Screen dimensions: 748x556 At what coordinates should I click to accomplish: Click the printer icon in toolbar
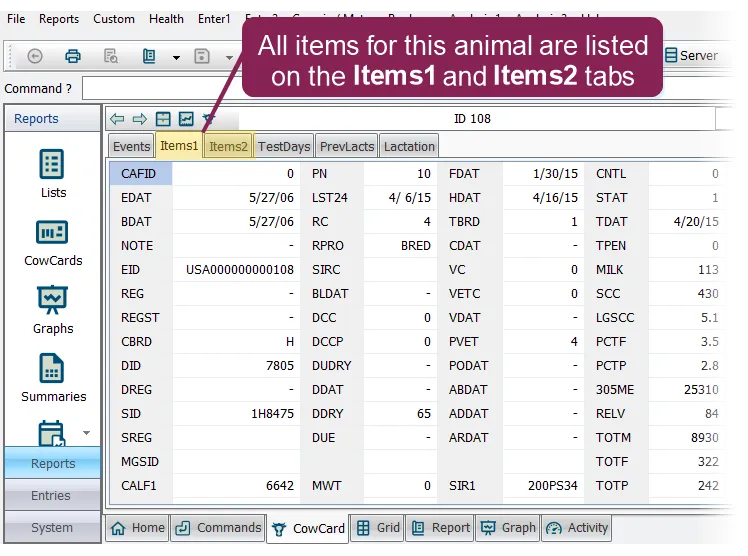click(73, 56)
